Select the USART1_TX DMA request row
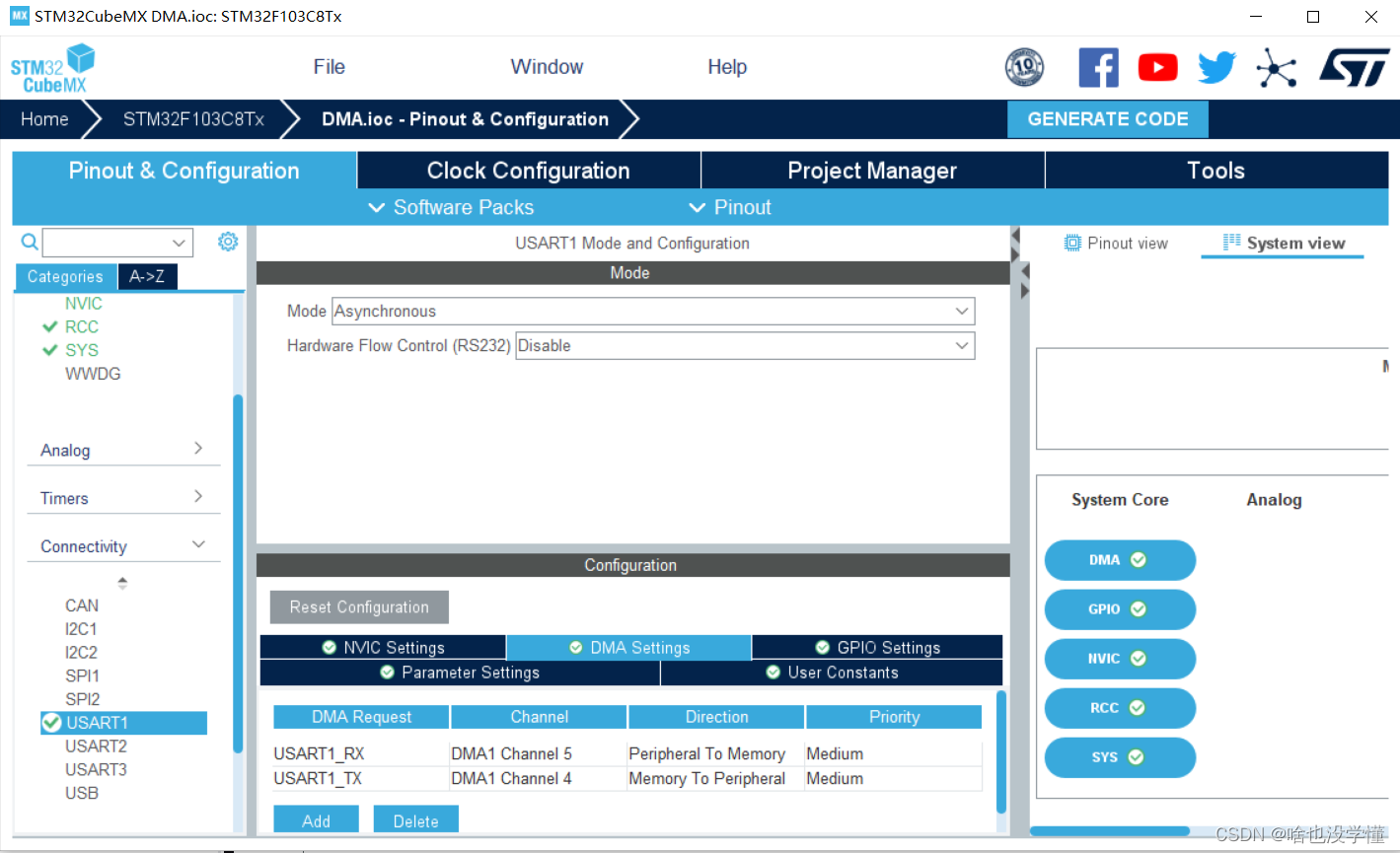 [626, 778]
